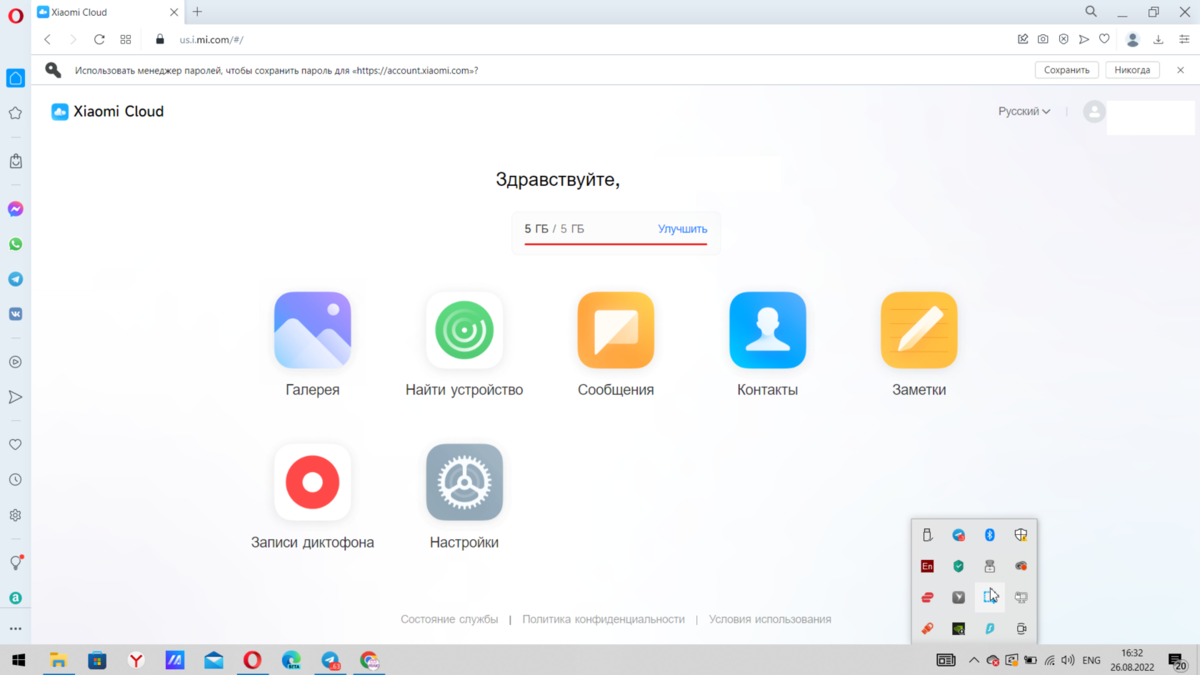Open the Галерея app
Image resolution: width=1200 pixels, height=675 pixels.
coord(312,331)
